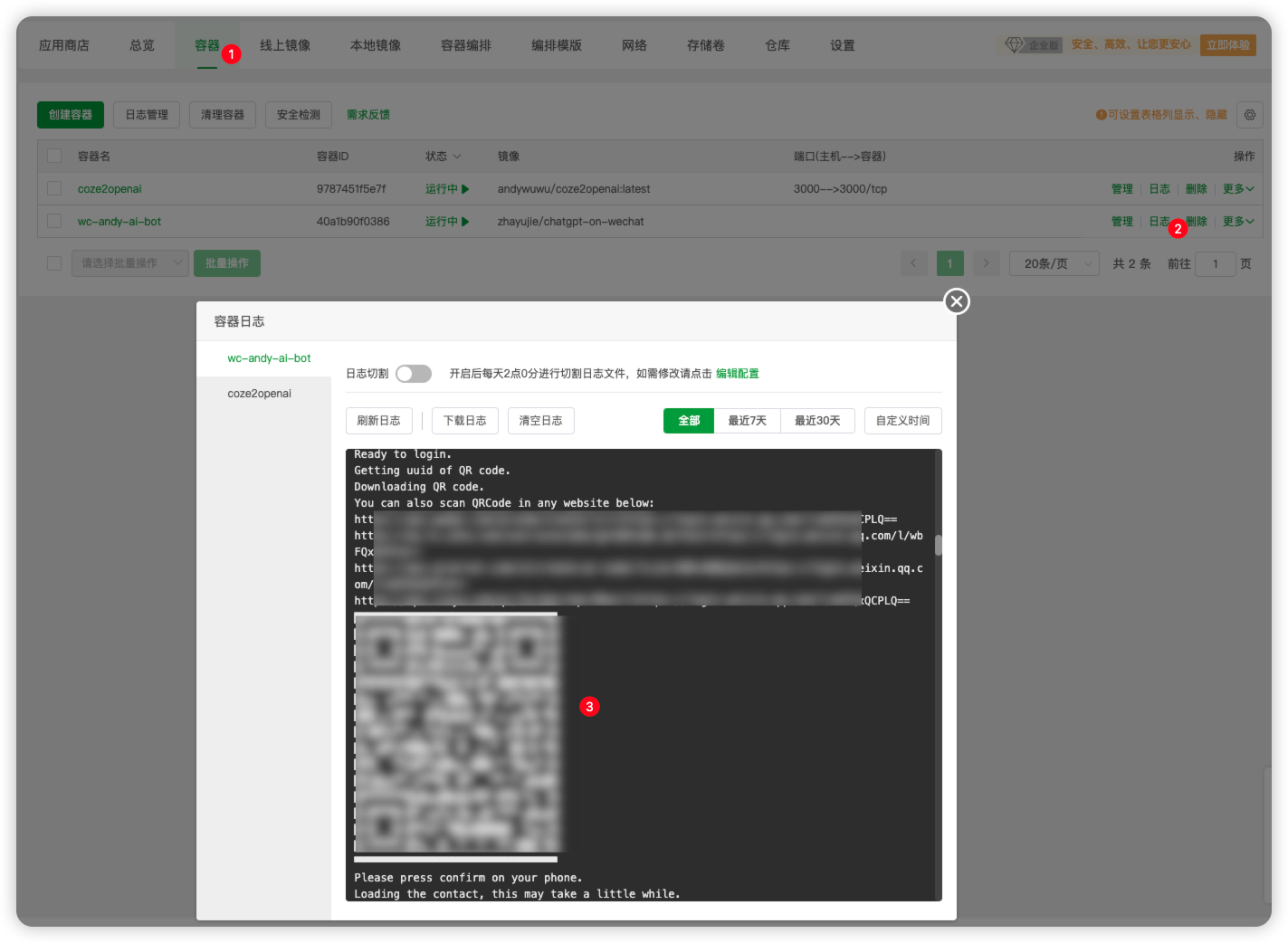Filter logs to 最近30天
Screen dimensions: 1288x943
(x=818, y=421)
